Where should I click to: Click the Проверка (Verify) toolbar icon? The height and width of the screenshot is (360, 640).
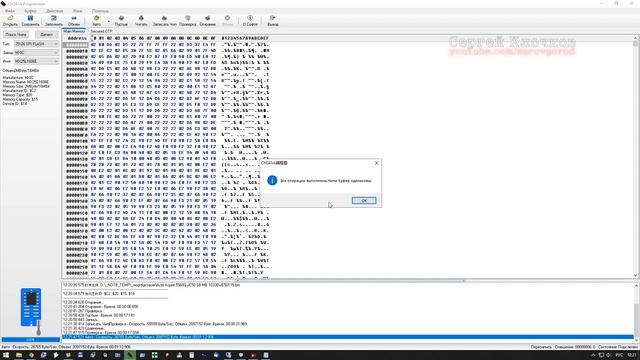pos(188,20)
